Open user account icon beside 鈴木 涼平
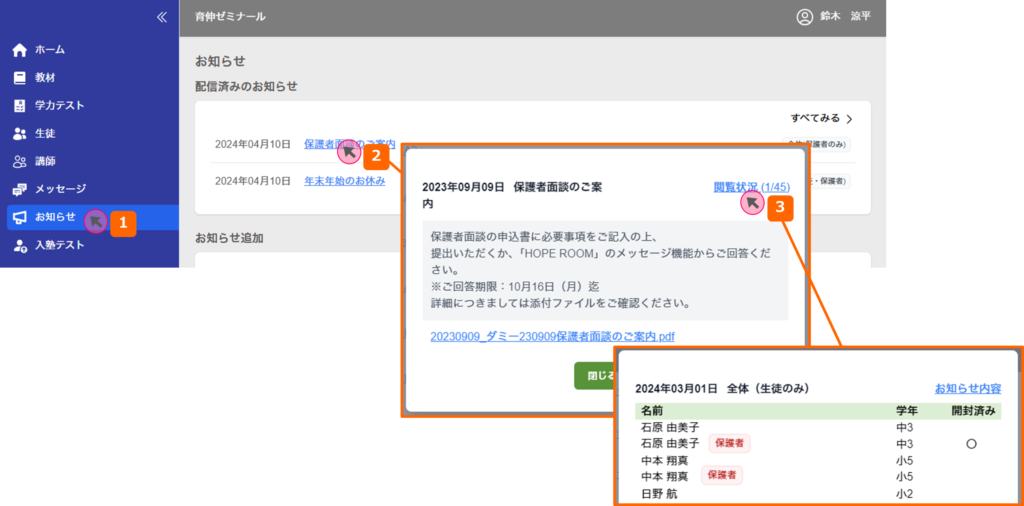Screen dimensions: 1024x506 804,17
